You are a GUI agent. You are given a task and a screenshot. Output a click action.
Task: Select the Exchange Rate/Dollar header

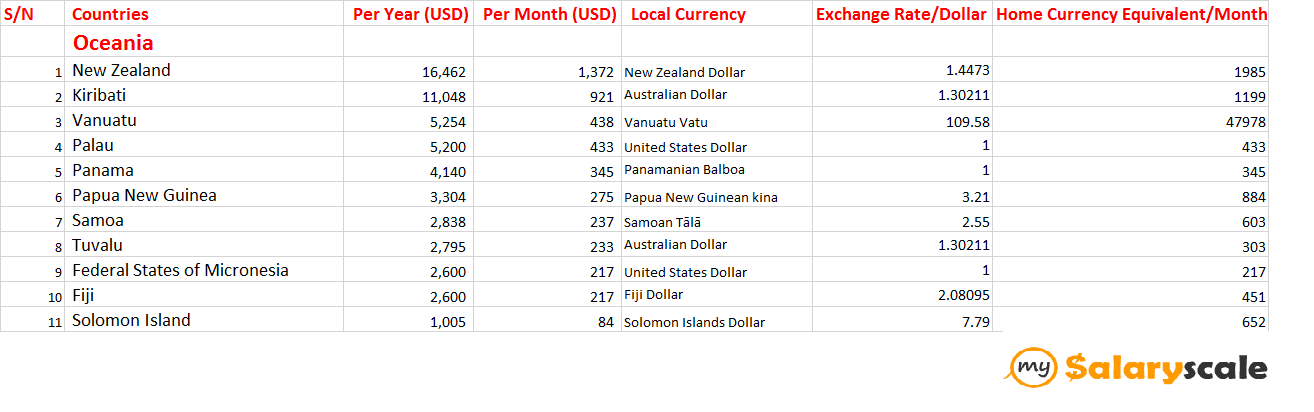[x=901, y=14]
